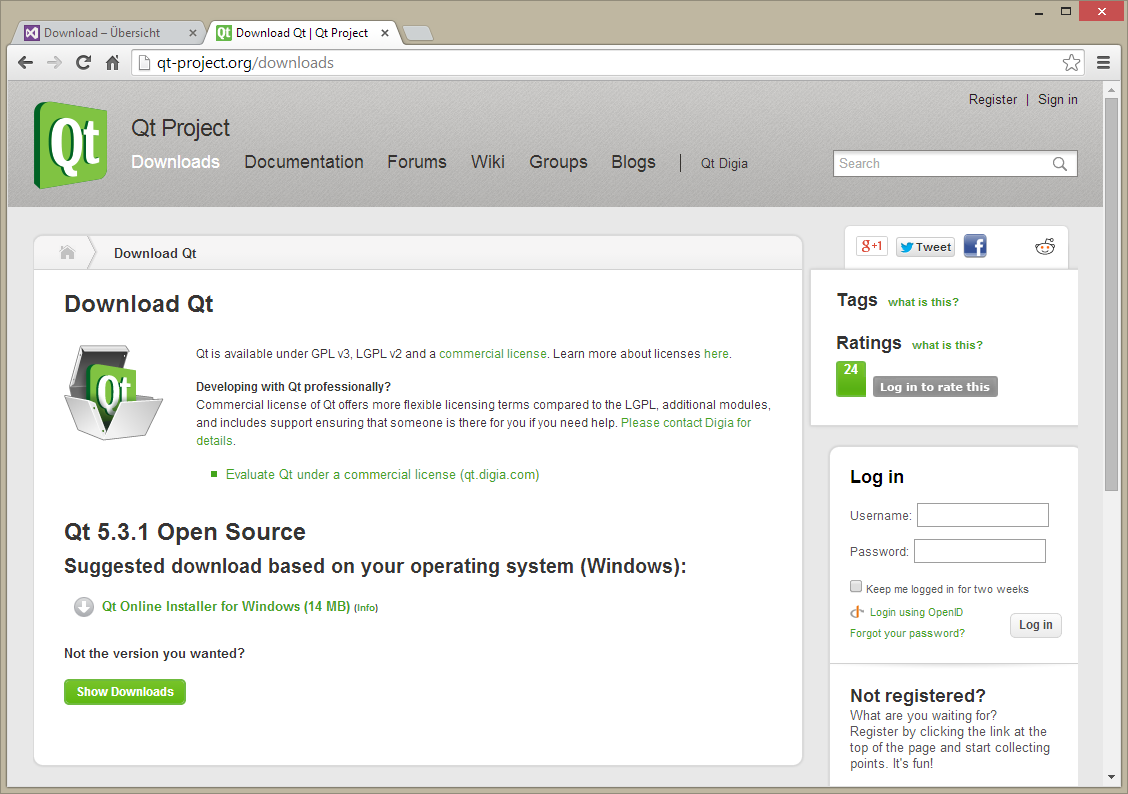Click the (Info) link beside the installer

tap(365, 608)
